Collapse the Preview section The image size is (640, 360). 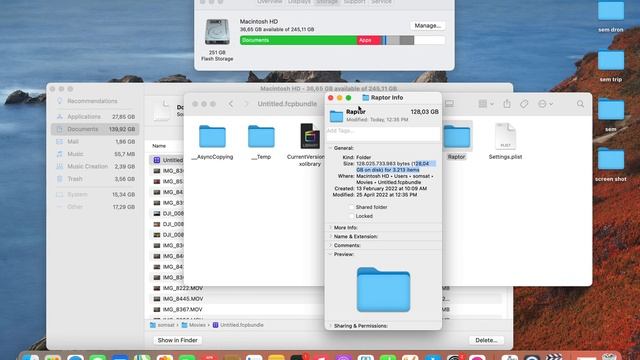click(331, 254)
